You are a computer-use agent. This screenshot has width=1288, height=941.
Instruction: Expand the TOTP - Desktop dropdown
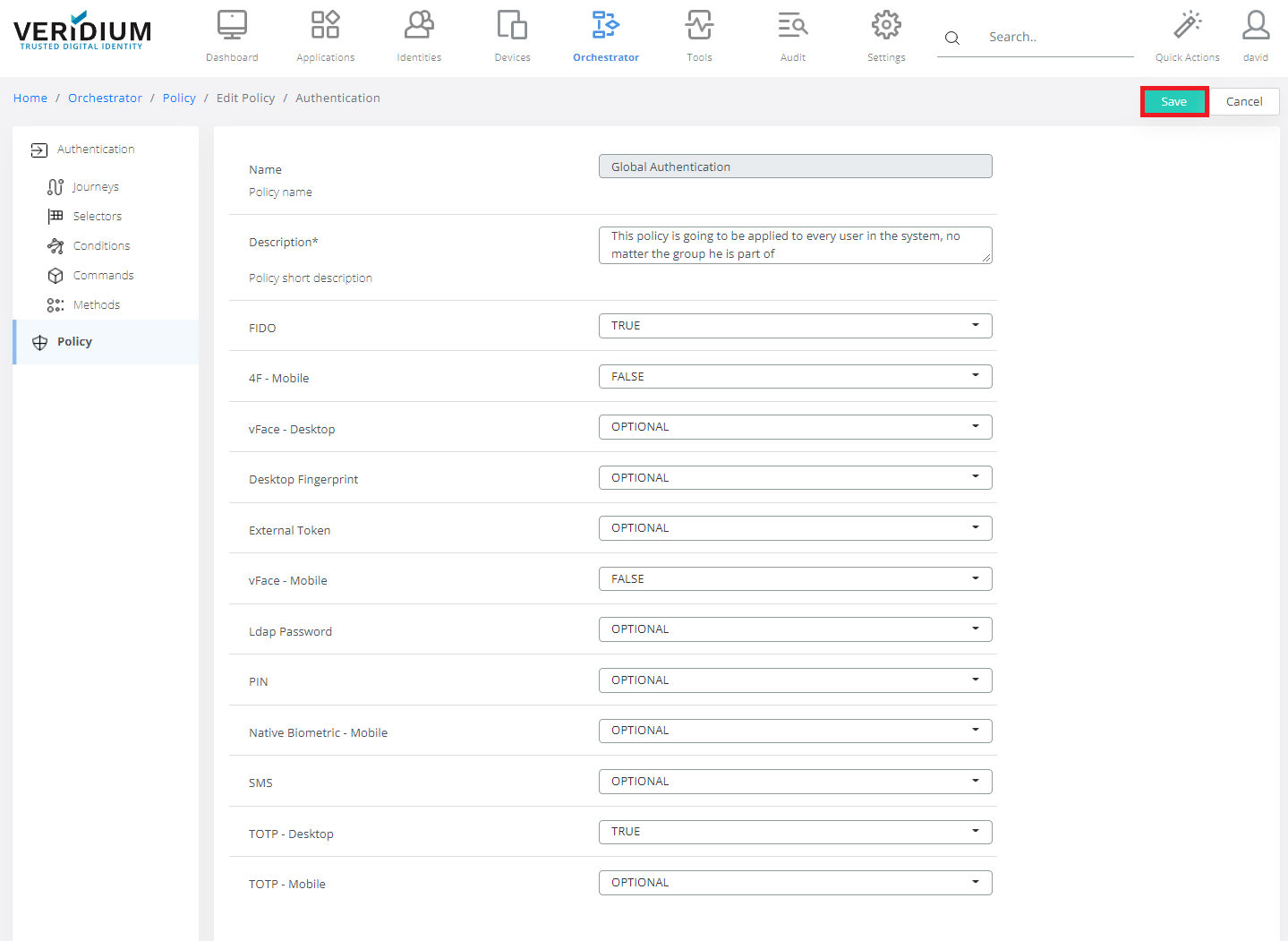pos(795,832)
